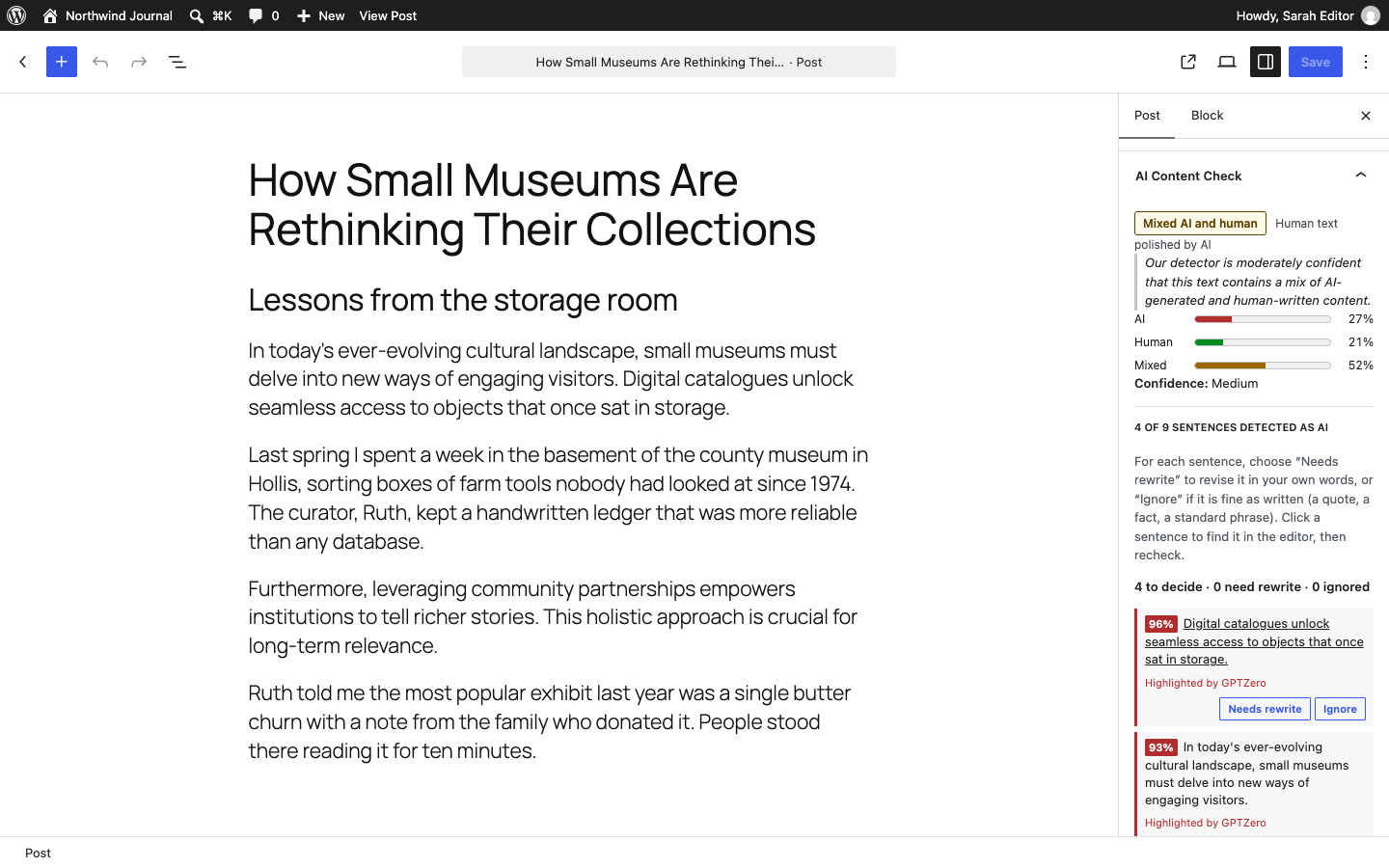Open post in new tab icon

pyautogui.click(x=1188, y=62)
